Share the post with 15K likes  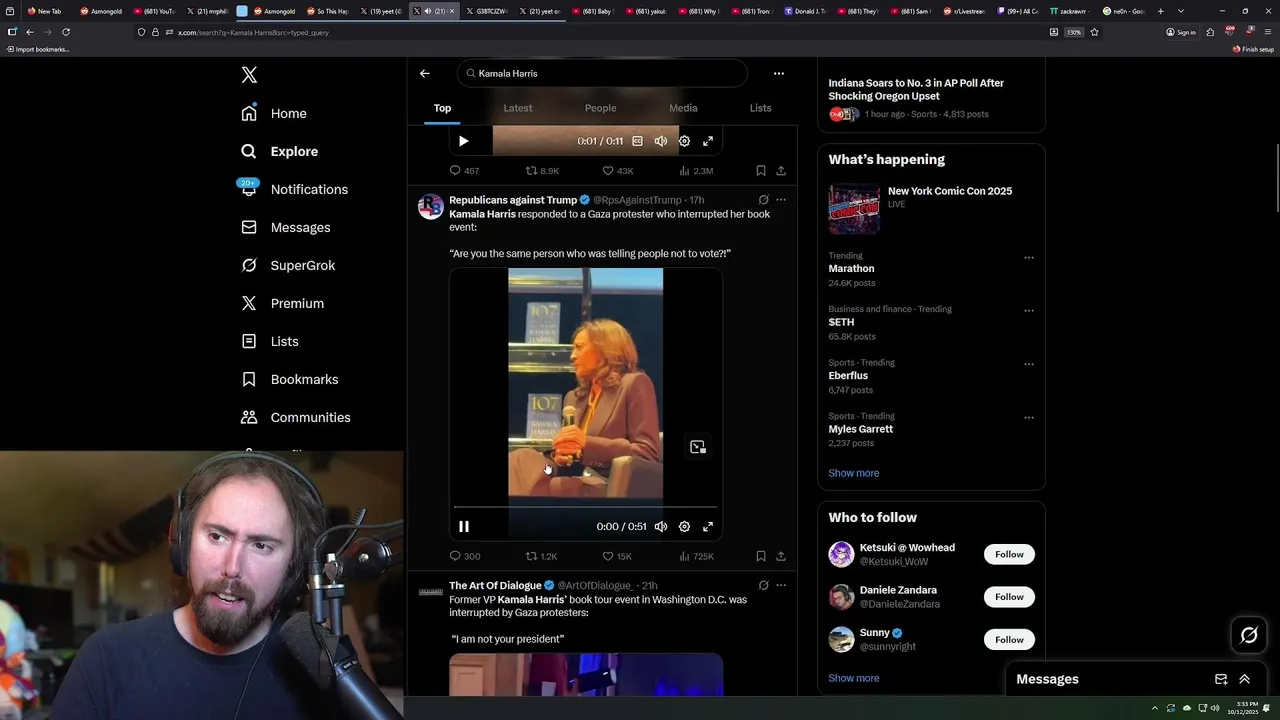(x=781, y=556)
